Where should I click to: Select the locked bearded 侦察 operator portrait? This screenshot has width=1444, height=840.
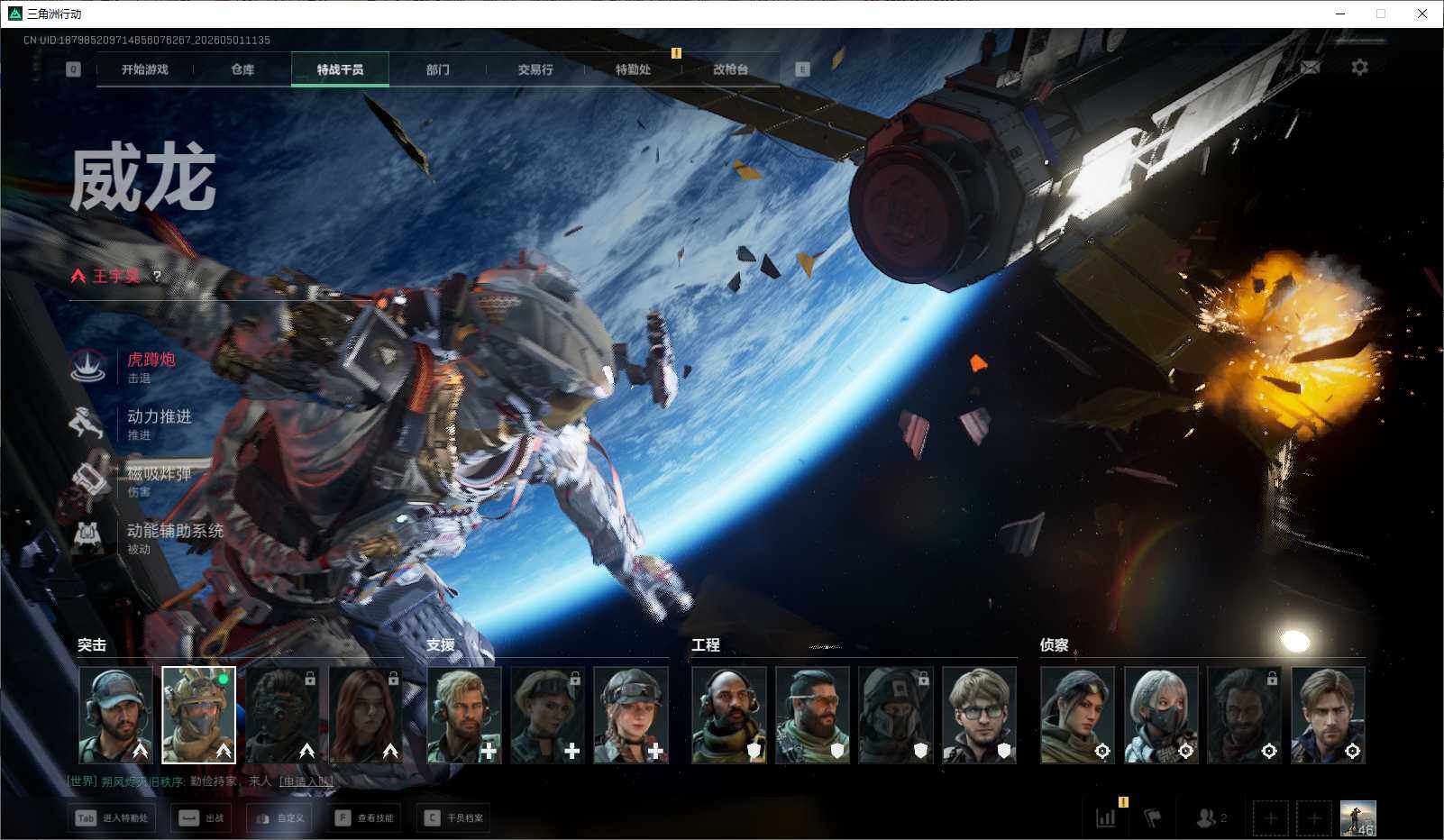point(1245,715)
